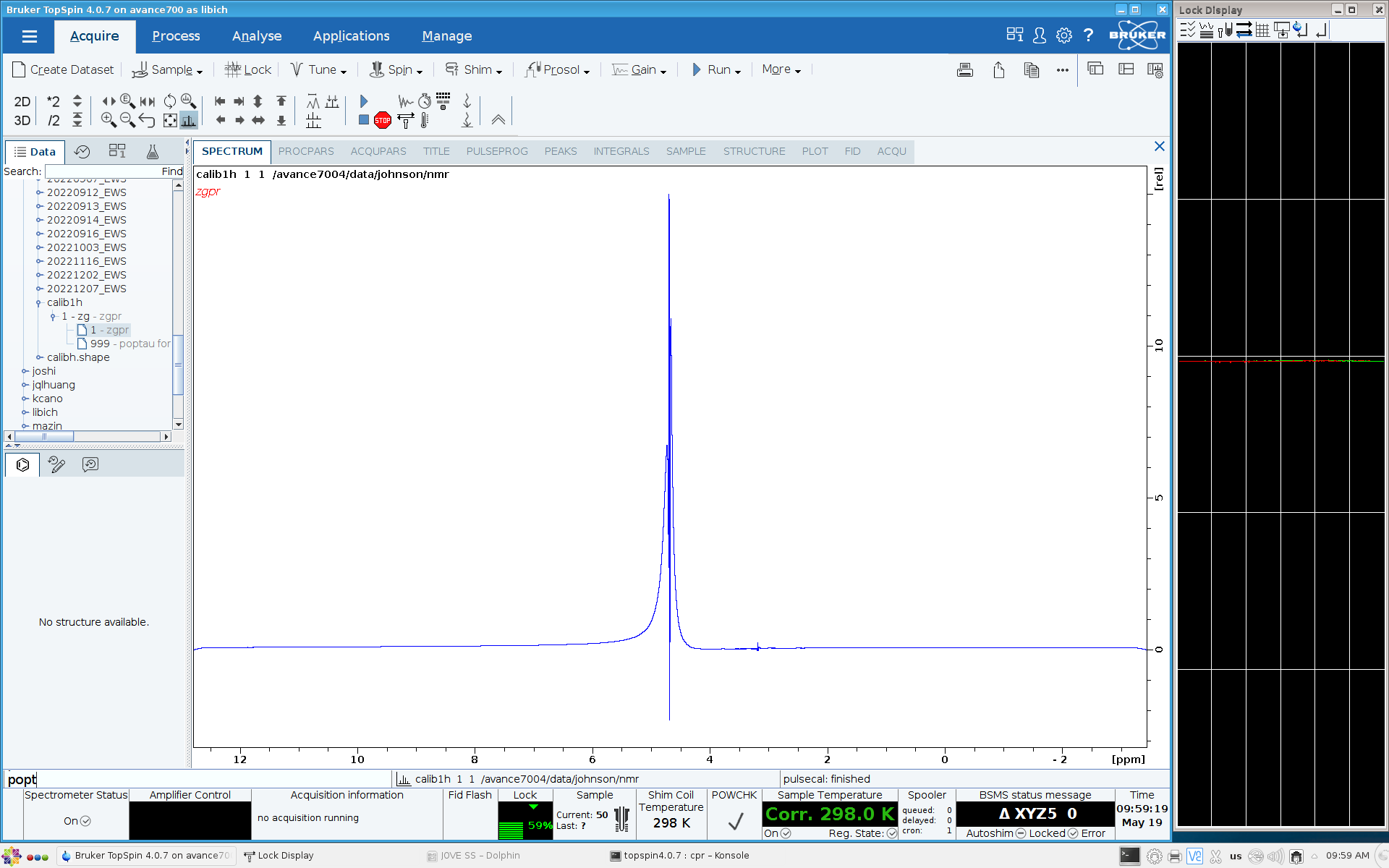Toggle the Spectrometer Status On indicator
Image resolution: width=1389 pixels, height=868 pixels.
tap(85, 821)
